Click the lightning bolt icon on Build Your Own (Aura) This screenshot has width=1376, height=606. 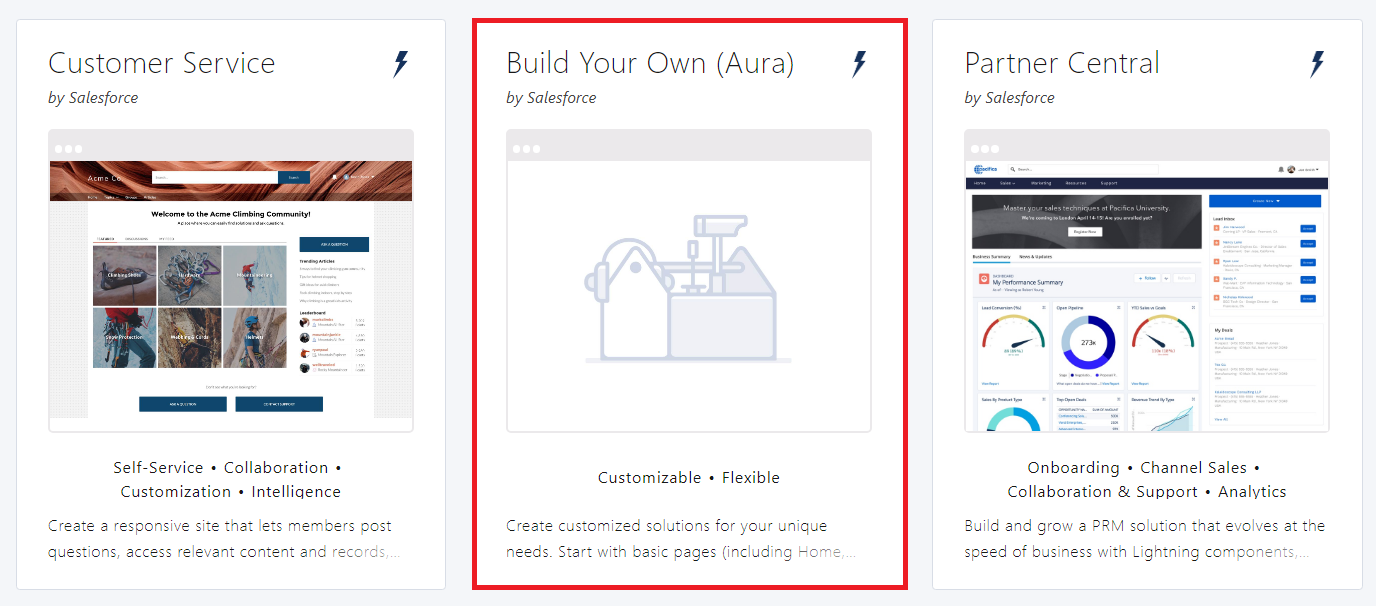coord(858,65)
